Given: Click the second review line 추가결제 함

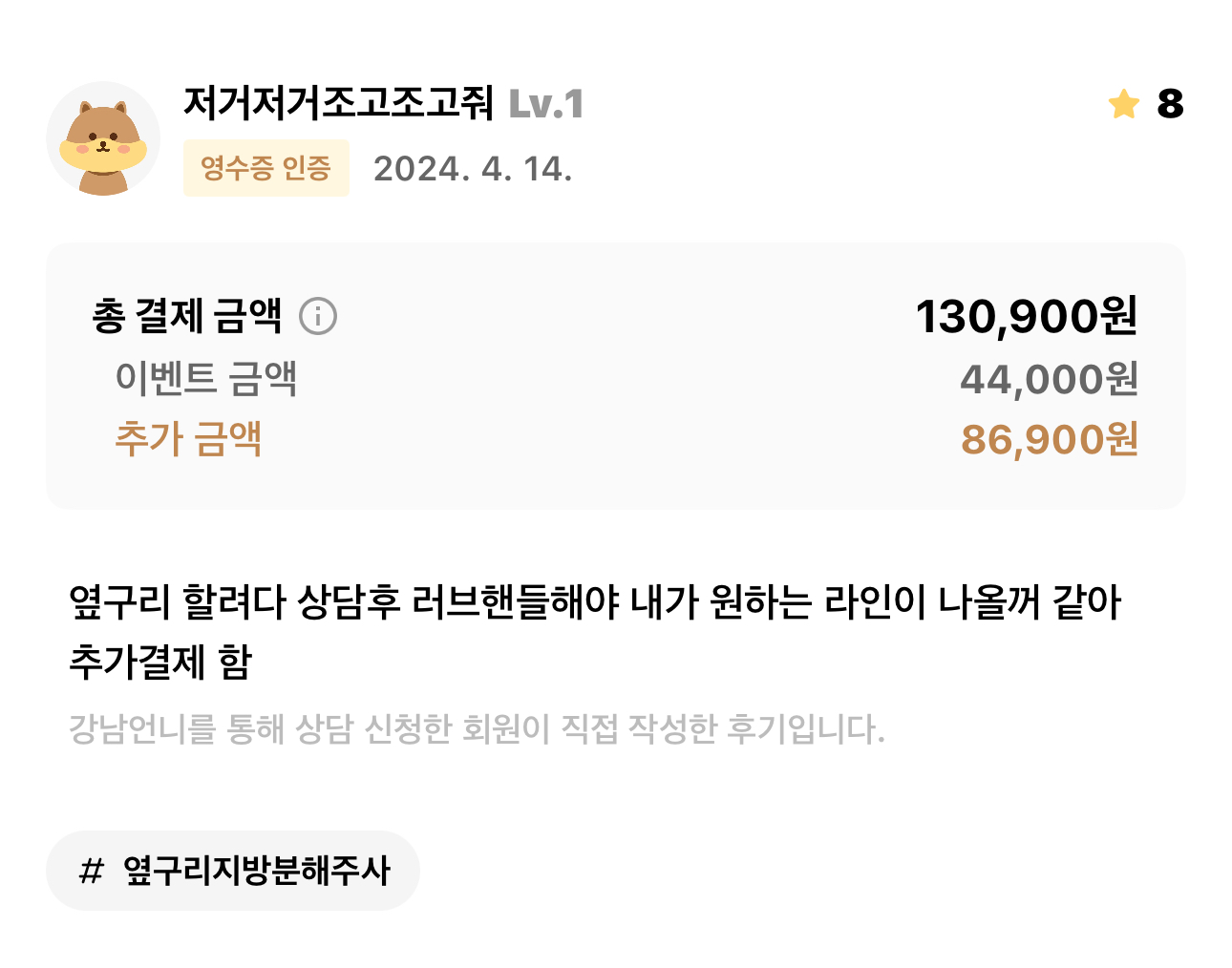Looking at the screenshot, I should pos(160,662).
